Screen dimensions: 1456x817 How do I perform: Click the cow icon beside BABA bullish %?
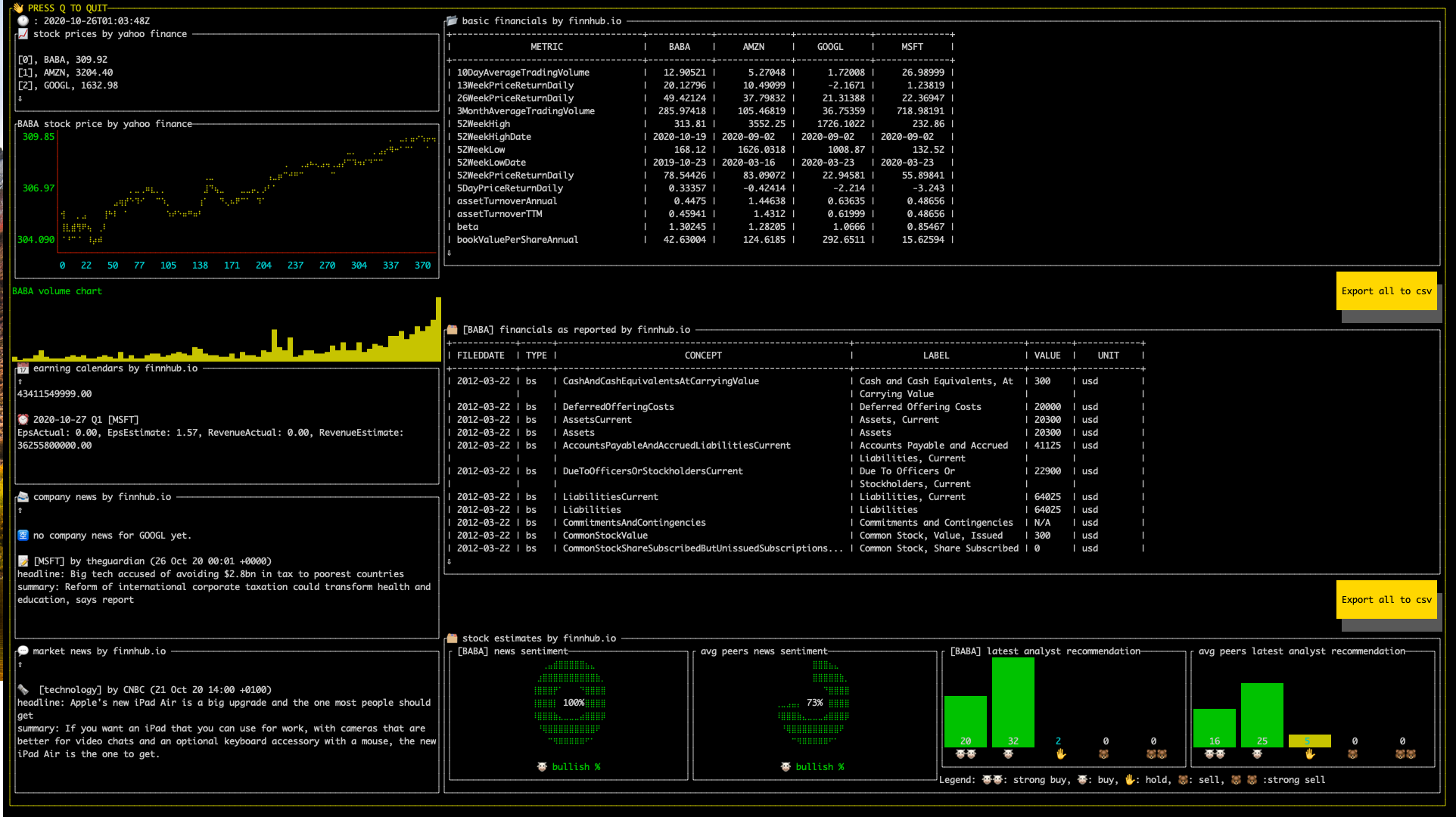pos(542,767)
